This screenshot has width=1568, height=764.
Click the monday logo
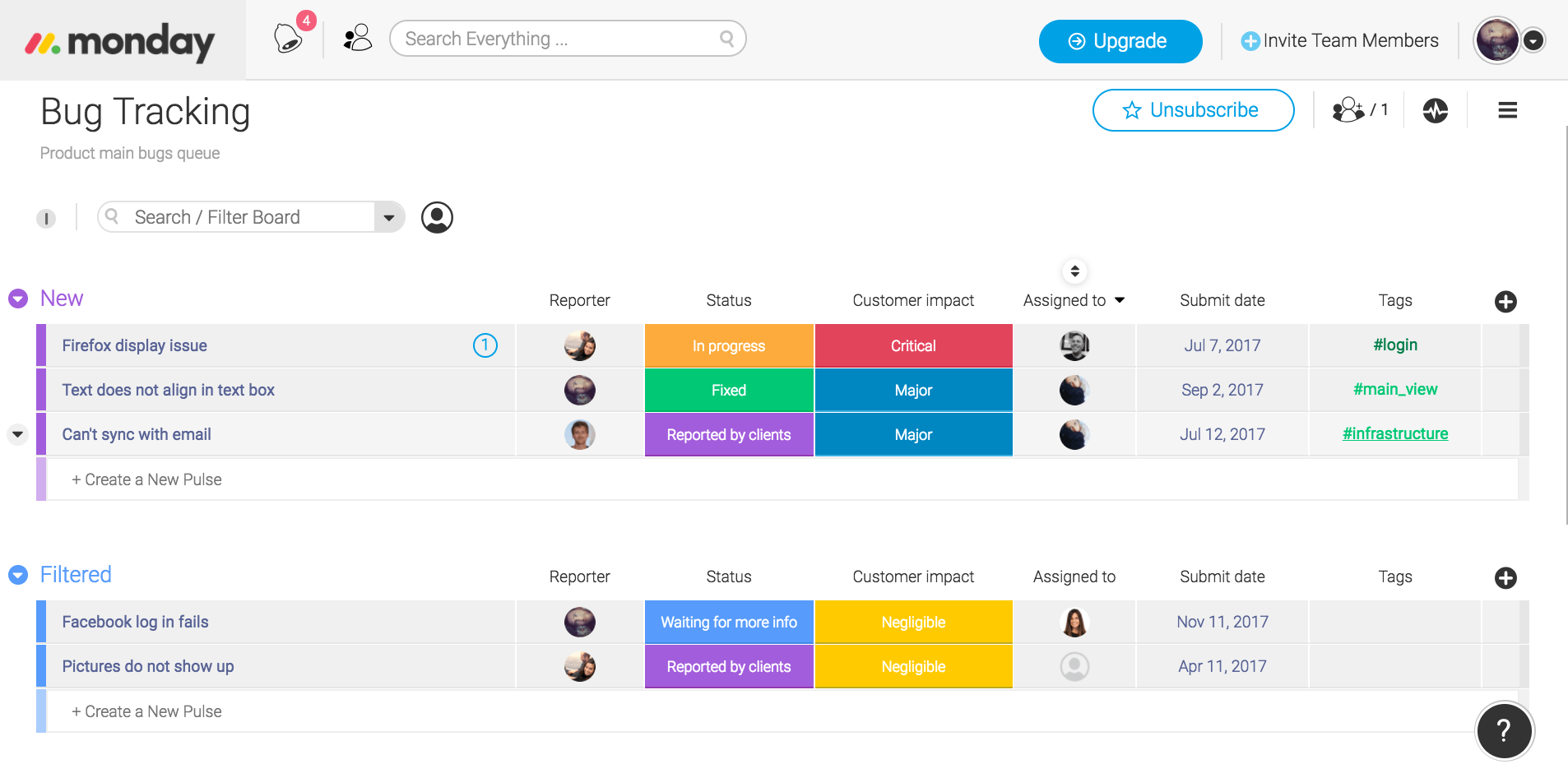point(120,42)
